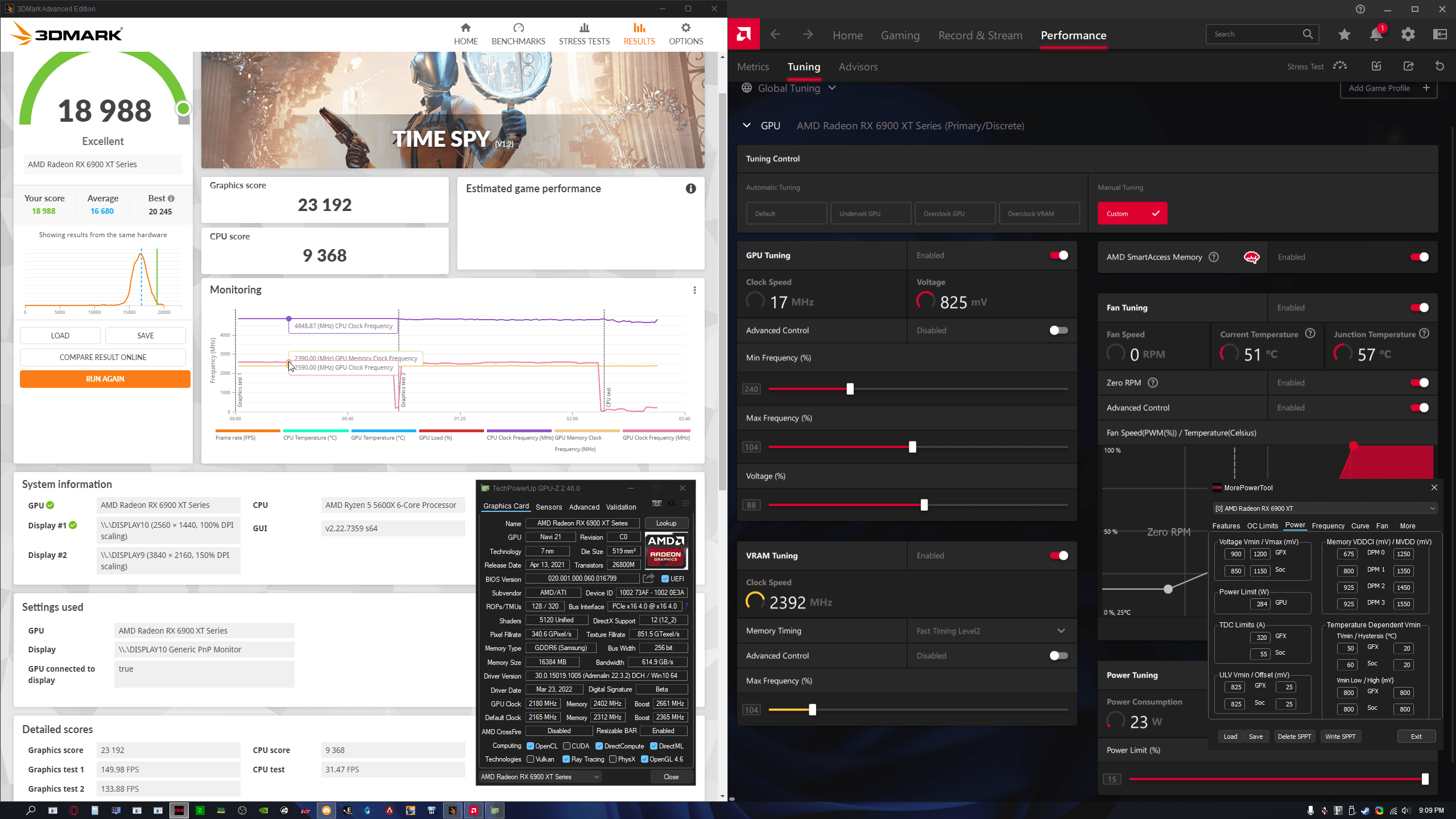The width and height of the screenshot is (1456, 819).
Task: Disable Fan Tuning toggle
Action: tap(1419, 308)
